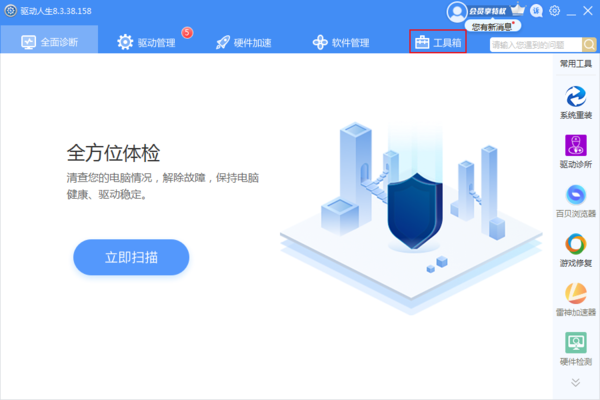Viewport: 600px width, 400px height.
Task: Open the 系统重装 system reinstall tool
Action: tap(575, 101)
